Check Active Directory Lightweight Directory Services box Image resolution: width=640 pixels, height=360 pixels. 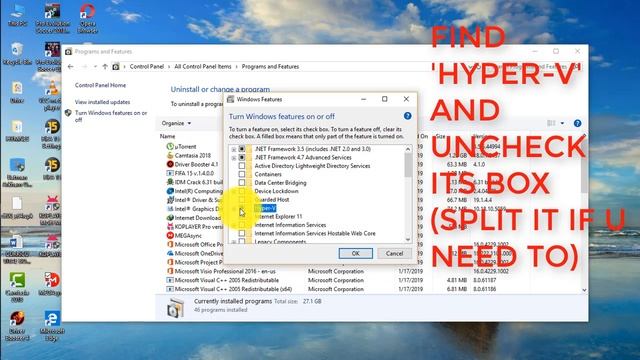(x=242, y=166)
